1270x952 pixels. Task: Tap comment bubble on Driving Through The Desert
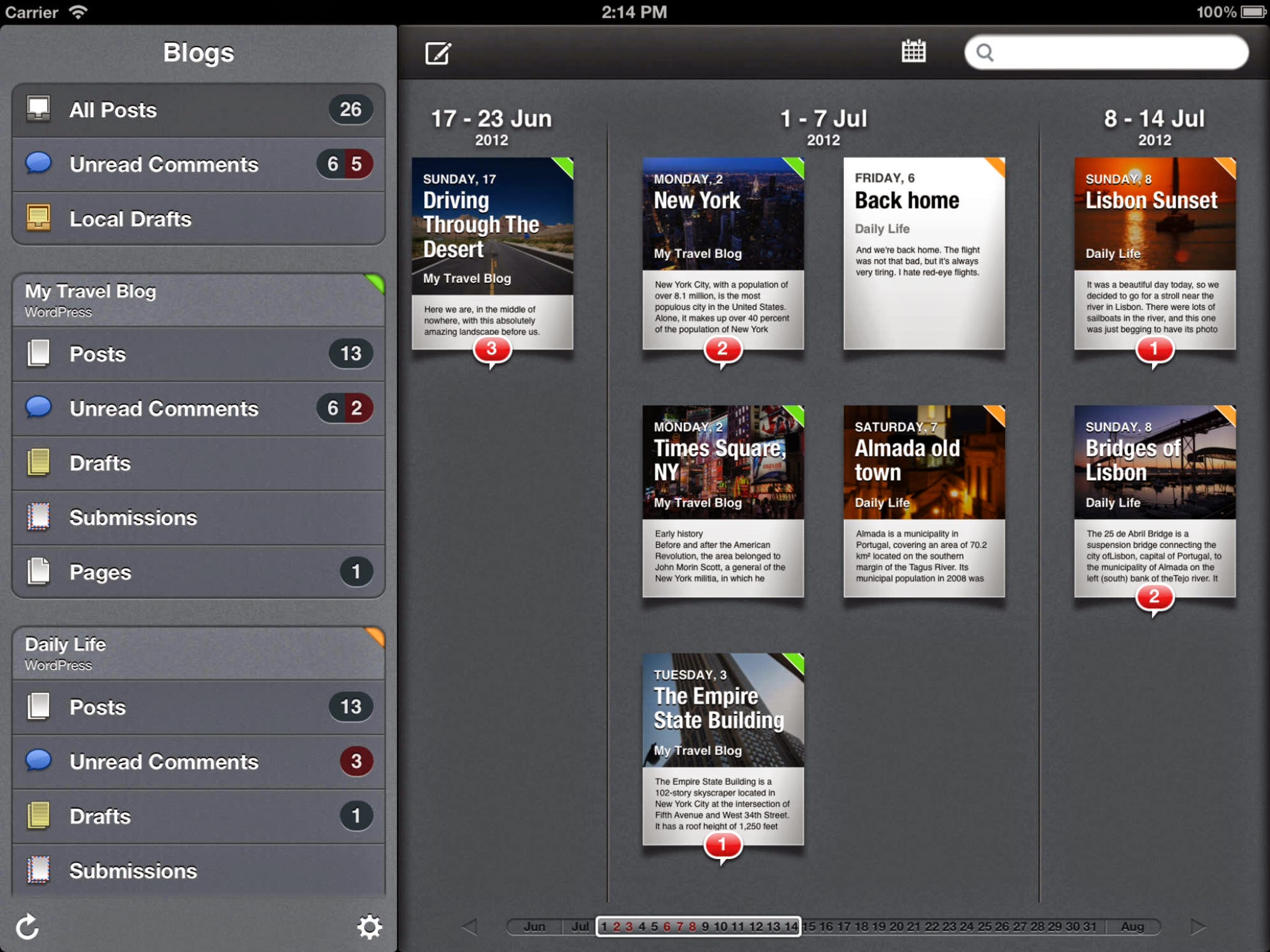pos(492,350)
